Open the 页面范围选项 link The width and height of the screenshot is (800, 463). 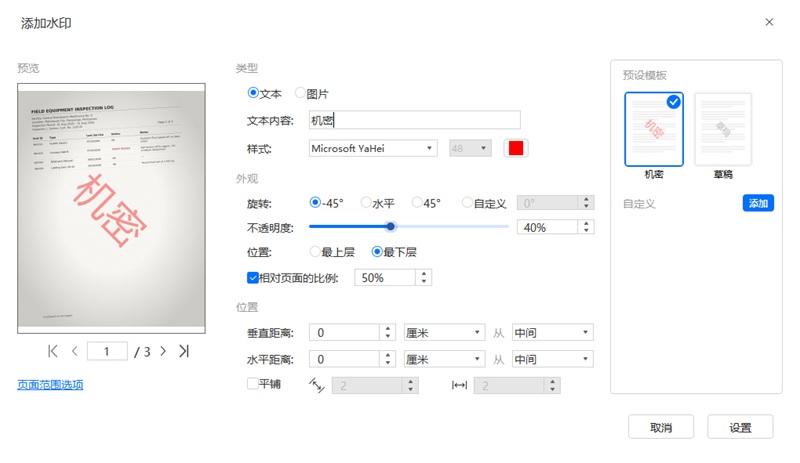pos(50,384)
